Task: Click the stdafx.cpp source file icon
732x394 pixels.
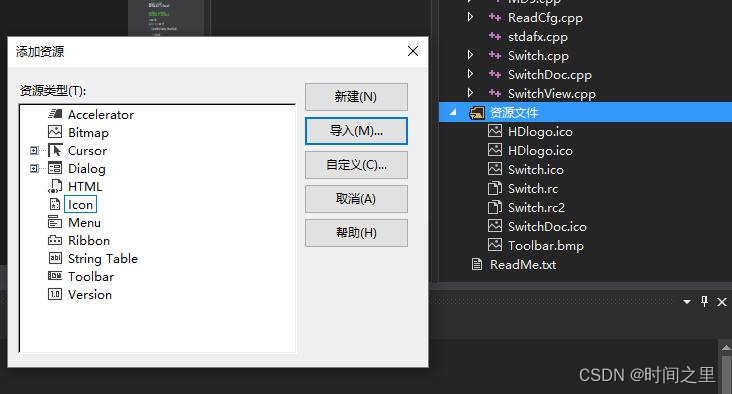Action: (x=495, y=36)
